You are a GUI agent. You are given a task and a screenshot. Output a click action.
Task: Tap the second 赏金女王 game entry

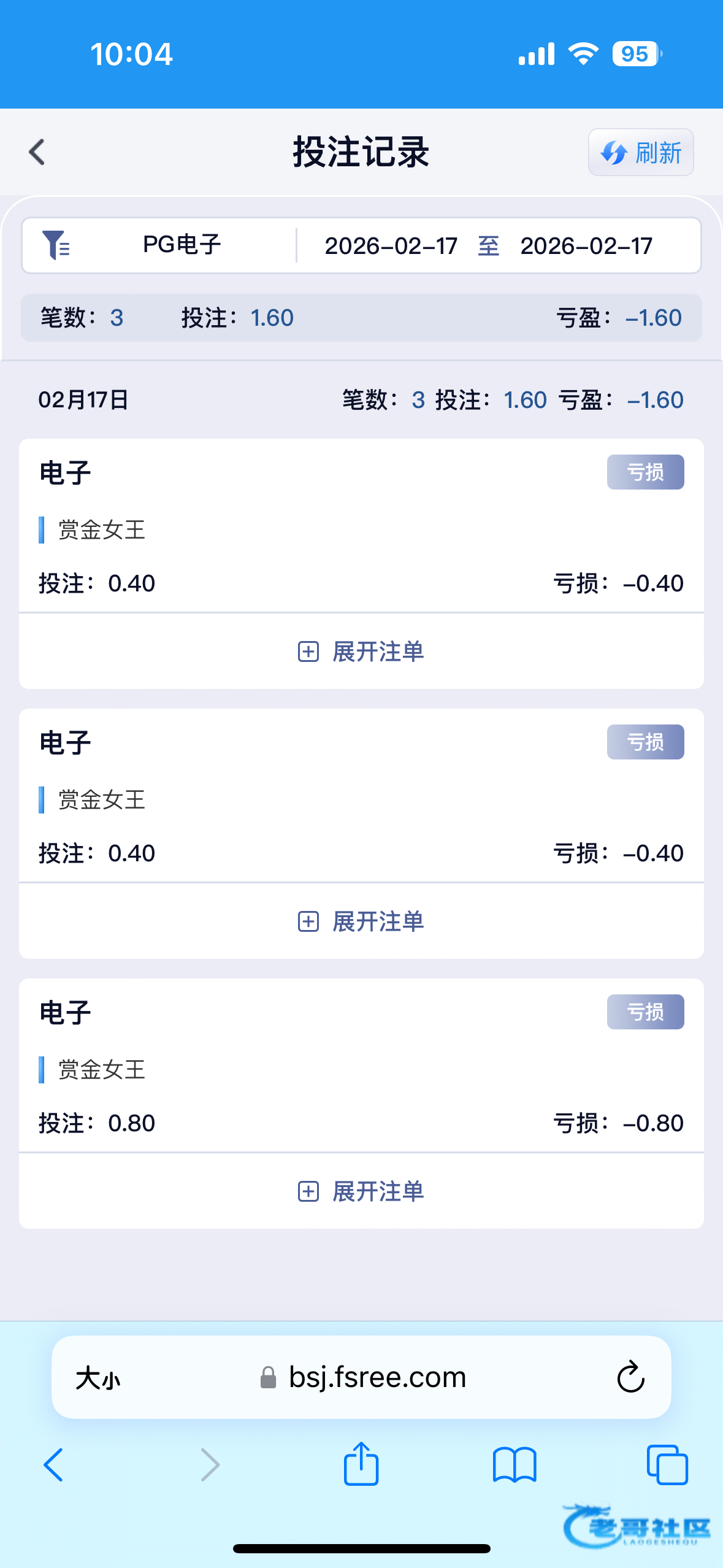coord(102,800)
